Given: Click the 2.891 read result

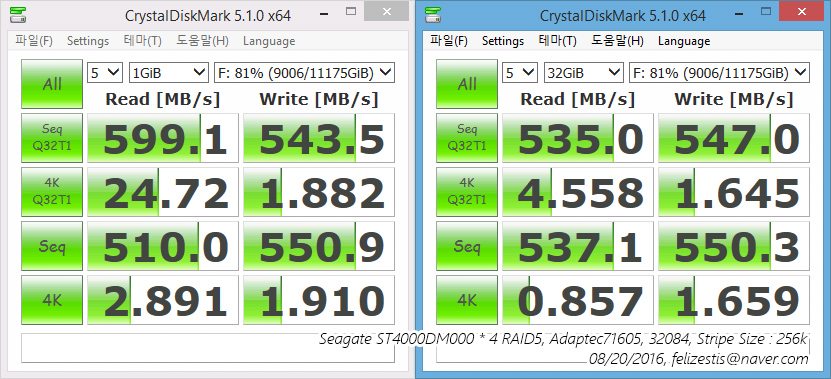Looking at the screenshot, I should 163,301.
